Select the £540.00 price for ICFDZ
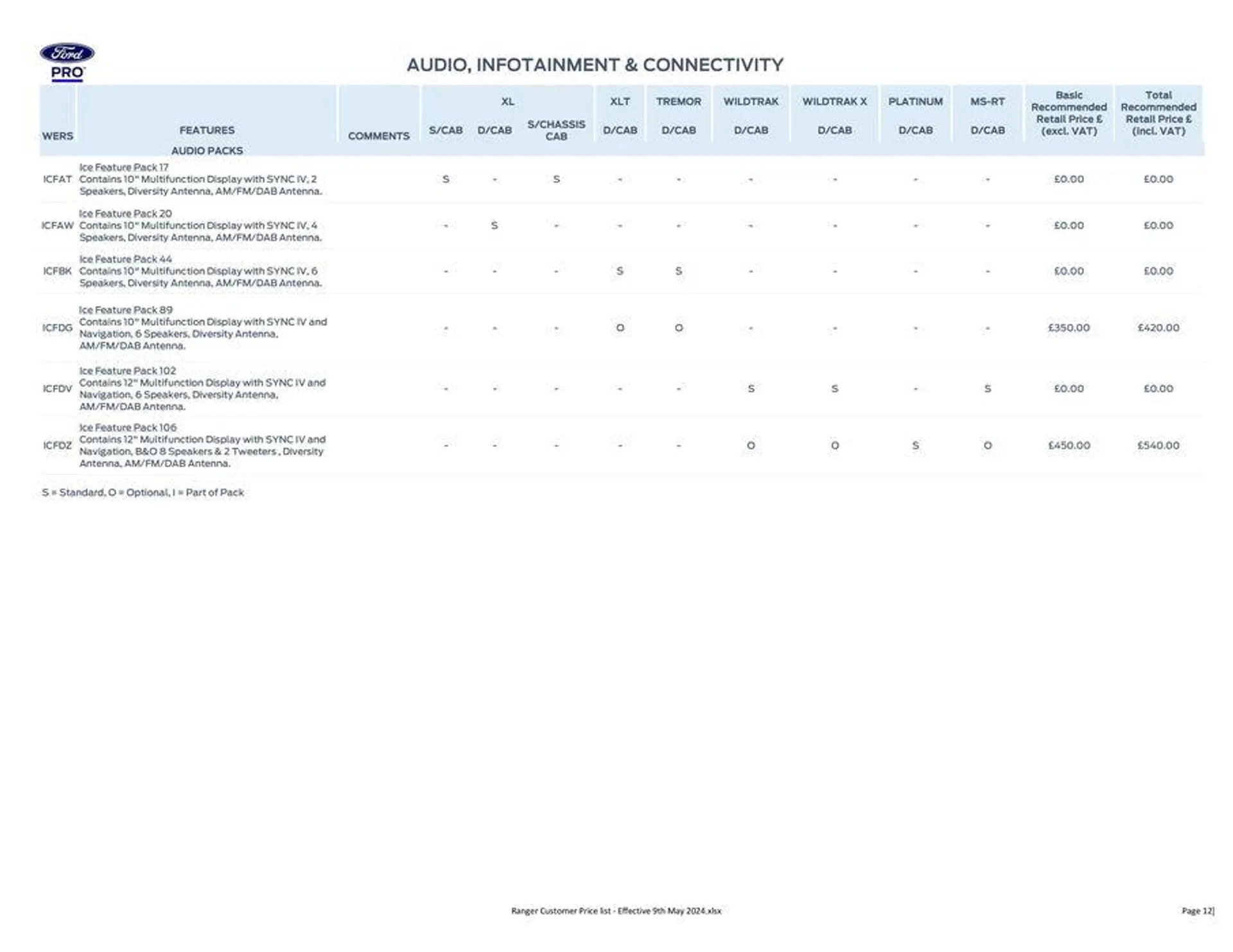 1158,445
